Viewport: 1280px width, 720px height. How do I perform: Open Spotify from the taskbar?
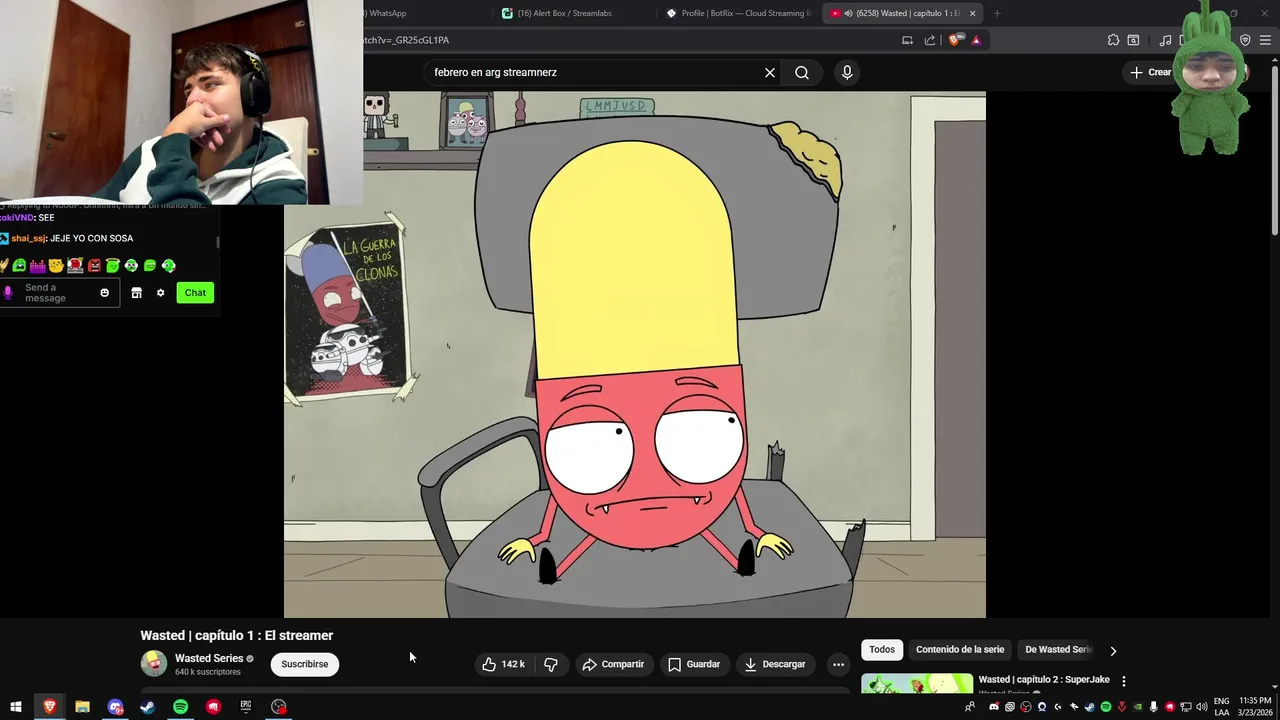(x=180, y=707)
